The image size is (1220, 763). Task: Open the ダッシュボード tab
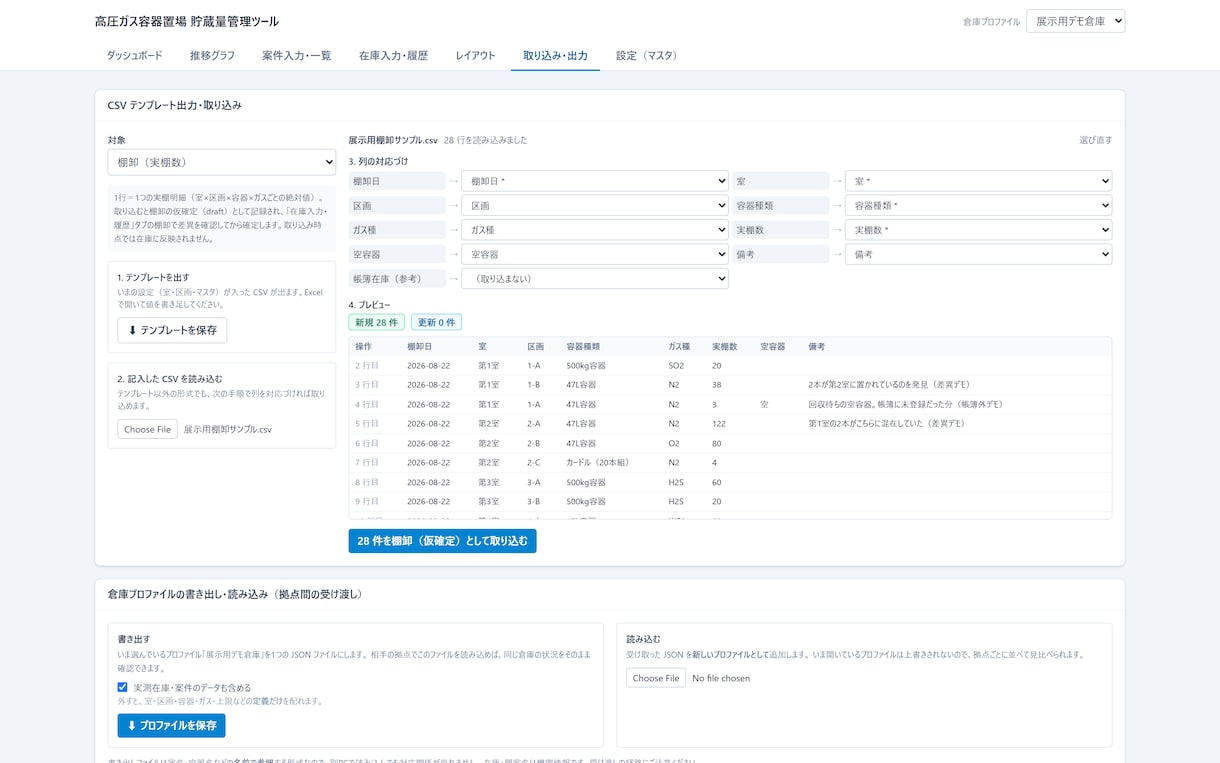[x=134, y=56]
